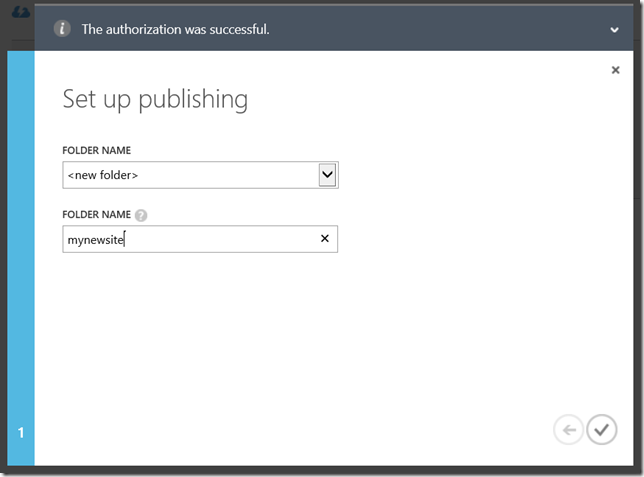Image resolution: width=644 pixels, height=477 pixels.
Task: Select the step 1 indicator in the sidebar
Action: point(21,432)
